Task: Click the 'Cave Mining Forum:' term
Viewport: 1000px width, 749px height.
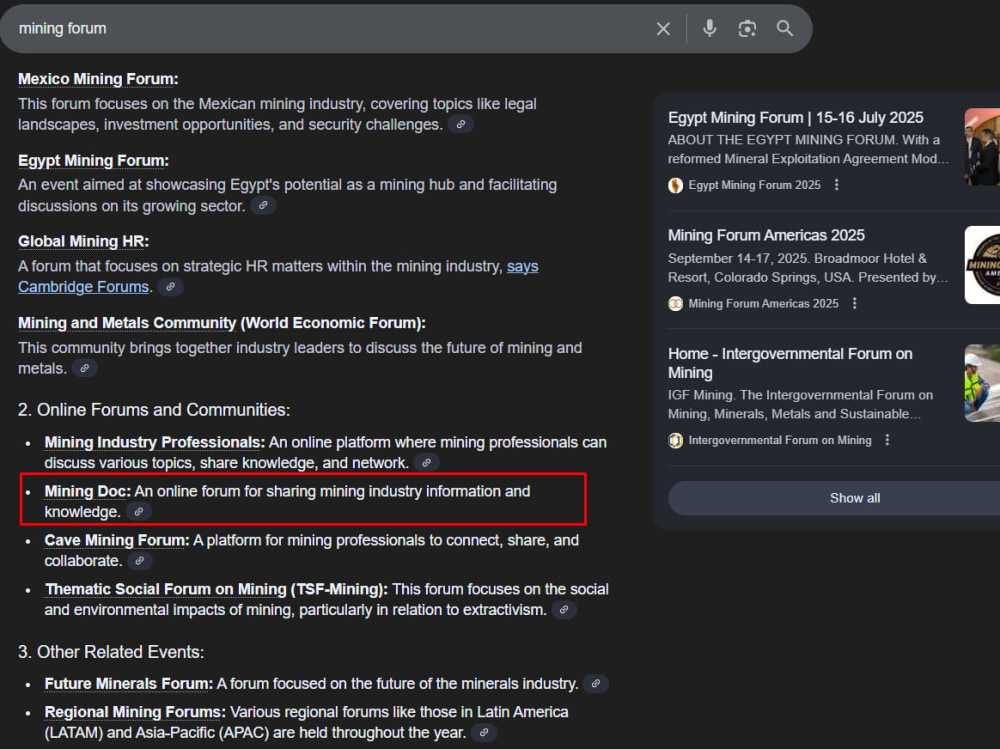Action: [x=117, y=540]
